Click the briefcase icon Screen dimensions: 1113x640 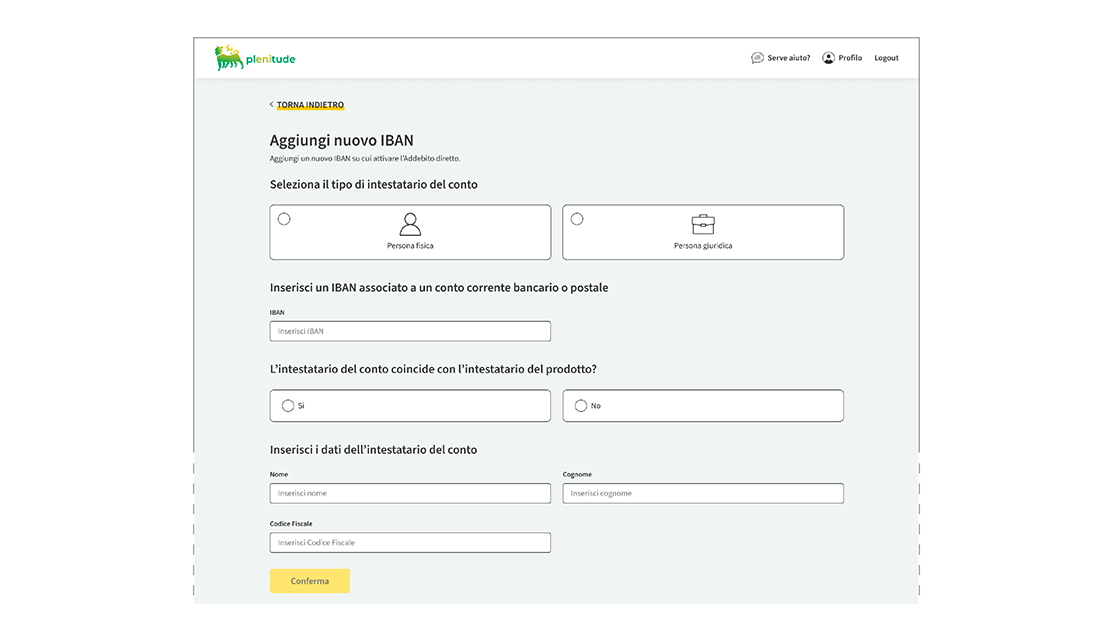coord(703,224)
